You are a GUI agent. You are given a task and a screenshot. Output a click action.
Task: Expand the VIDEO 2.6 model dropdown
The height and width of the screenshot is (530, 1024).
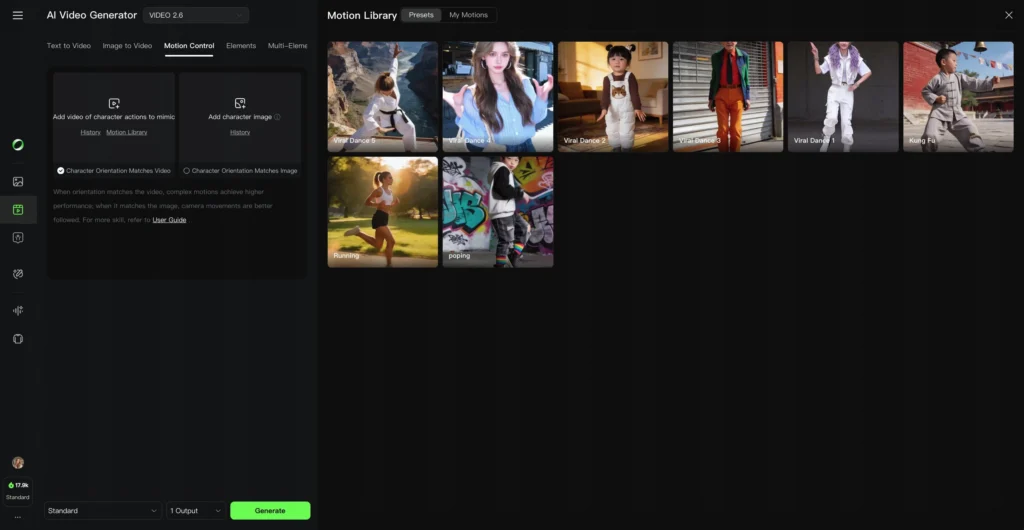pos(196,15)
